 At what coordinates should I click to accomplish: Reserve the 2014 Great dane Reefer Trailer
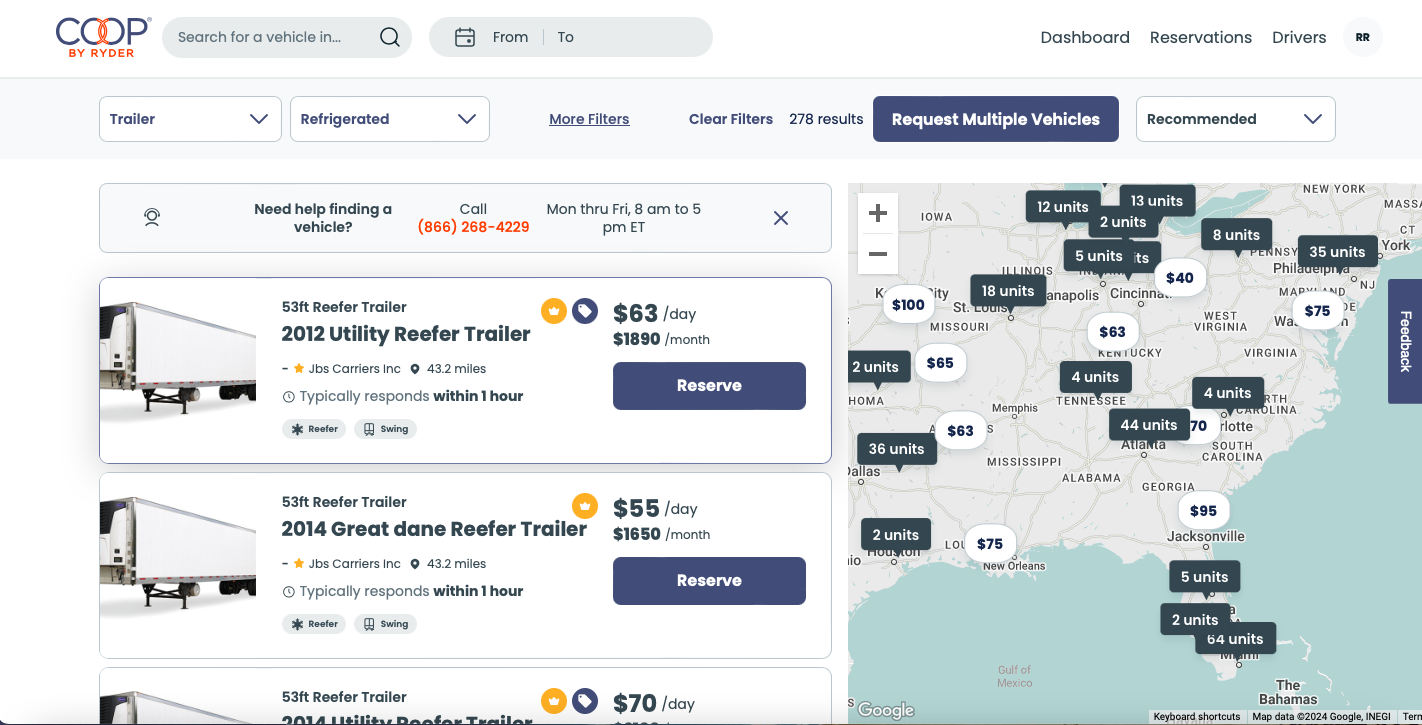click(709, 581)
